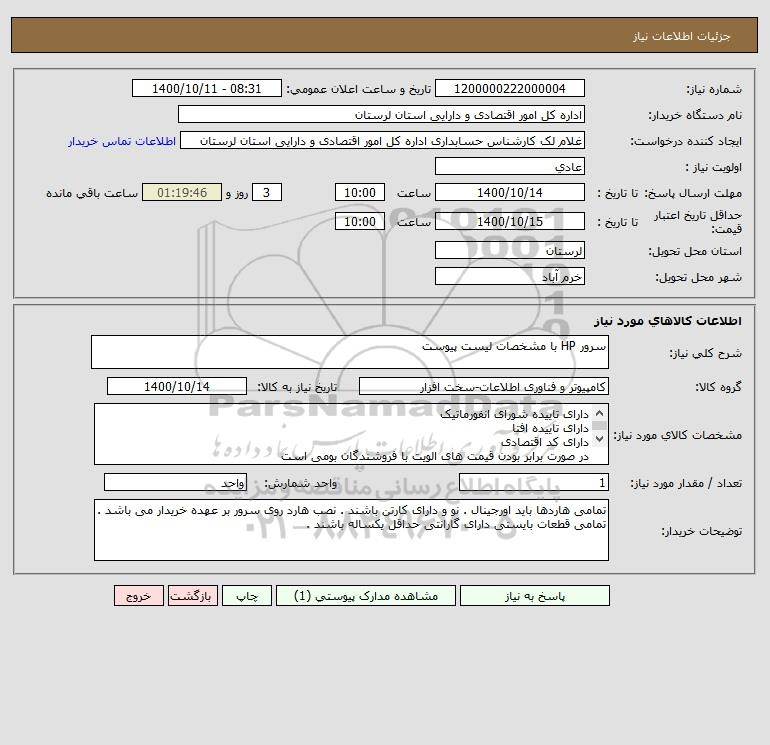The height and width of the screenshot is (745, 770).
Task: Click the response deadline hour 10:00 field
Action: pyautogui.click(x=360, y=193)
